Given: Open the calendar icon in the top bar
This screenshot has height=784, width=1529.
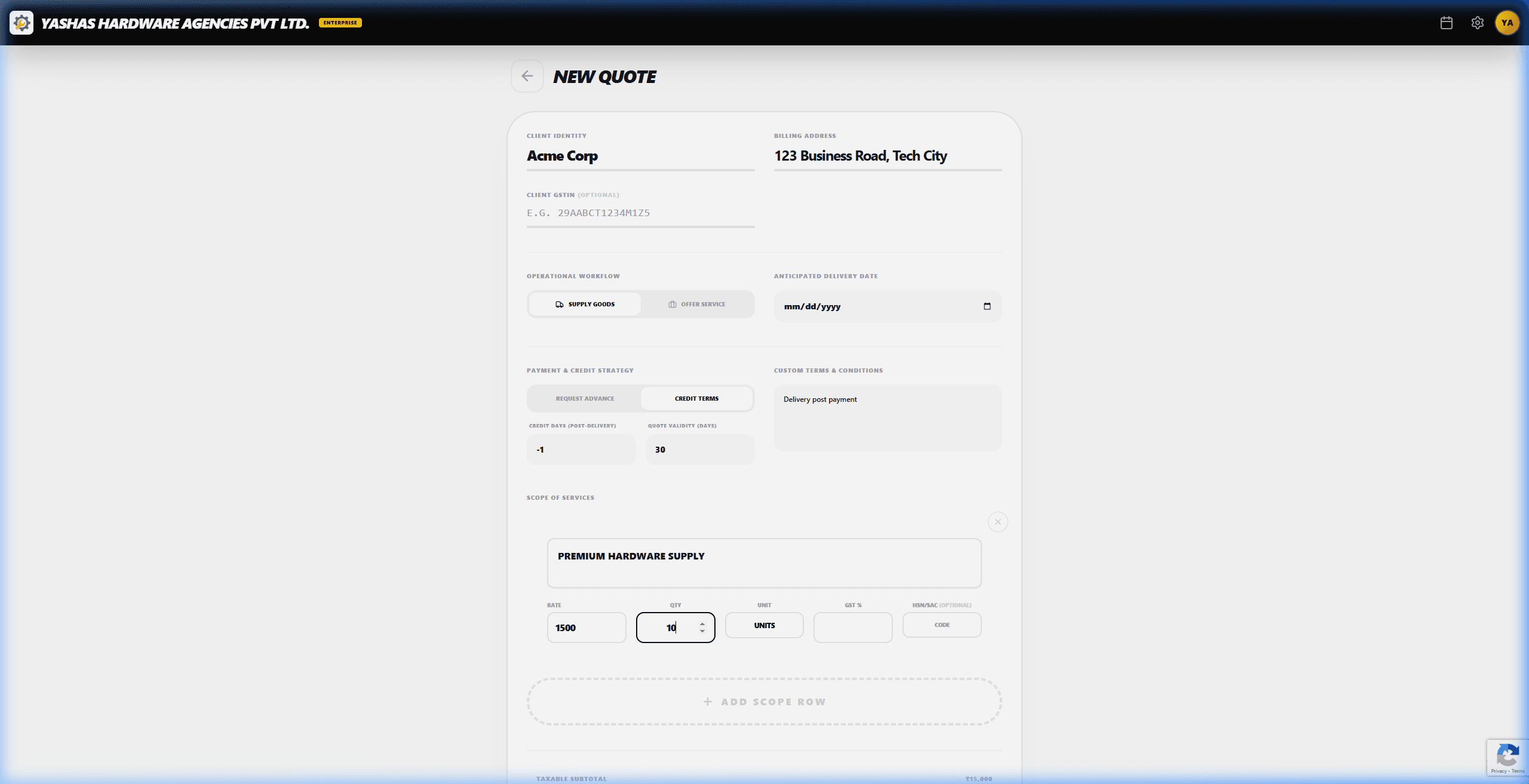Looking at the screenshot, I should pos(1446,23).
